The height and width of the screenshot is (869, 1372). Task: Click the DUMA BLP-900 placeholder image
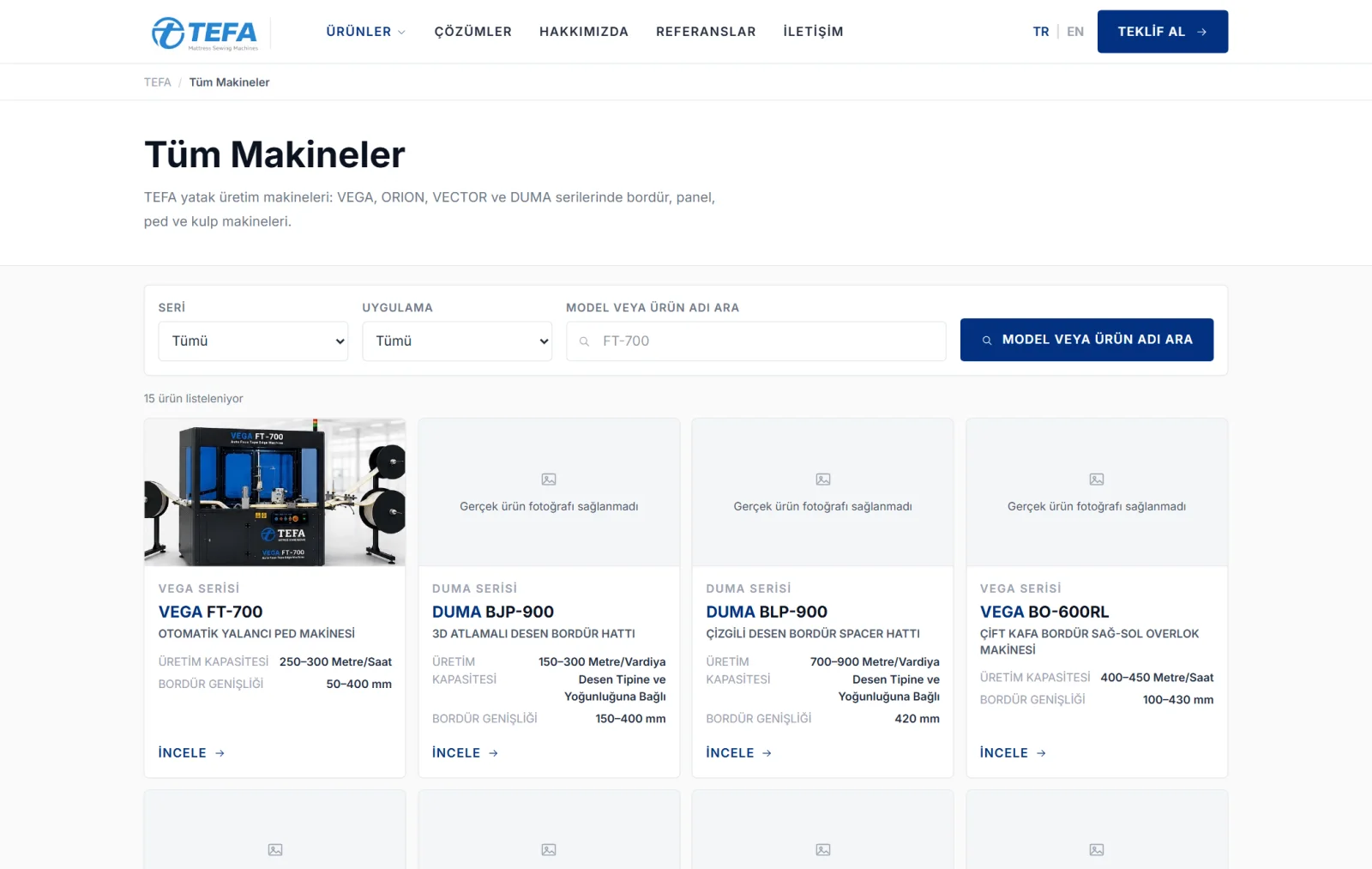point(823,492)
